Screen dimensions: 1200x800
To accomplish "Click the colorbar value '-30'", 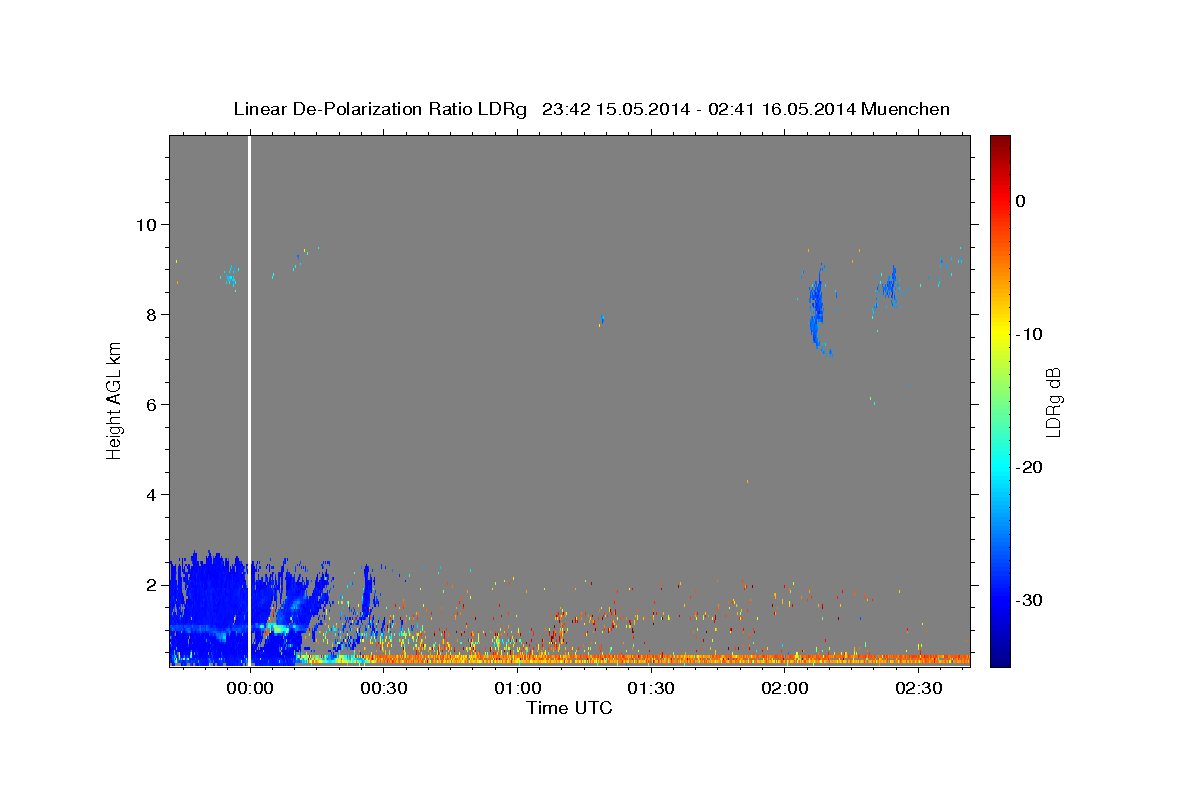I will (x=1030, y=600).
